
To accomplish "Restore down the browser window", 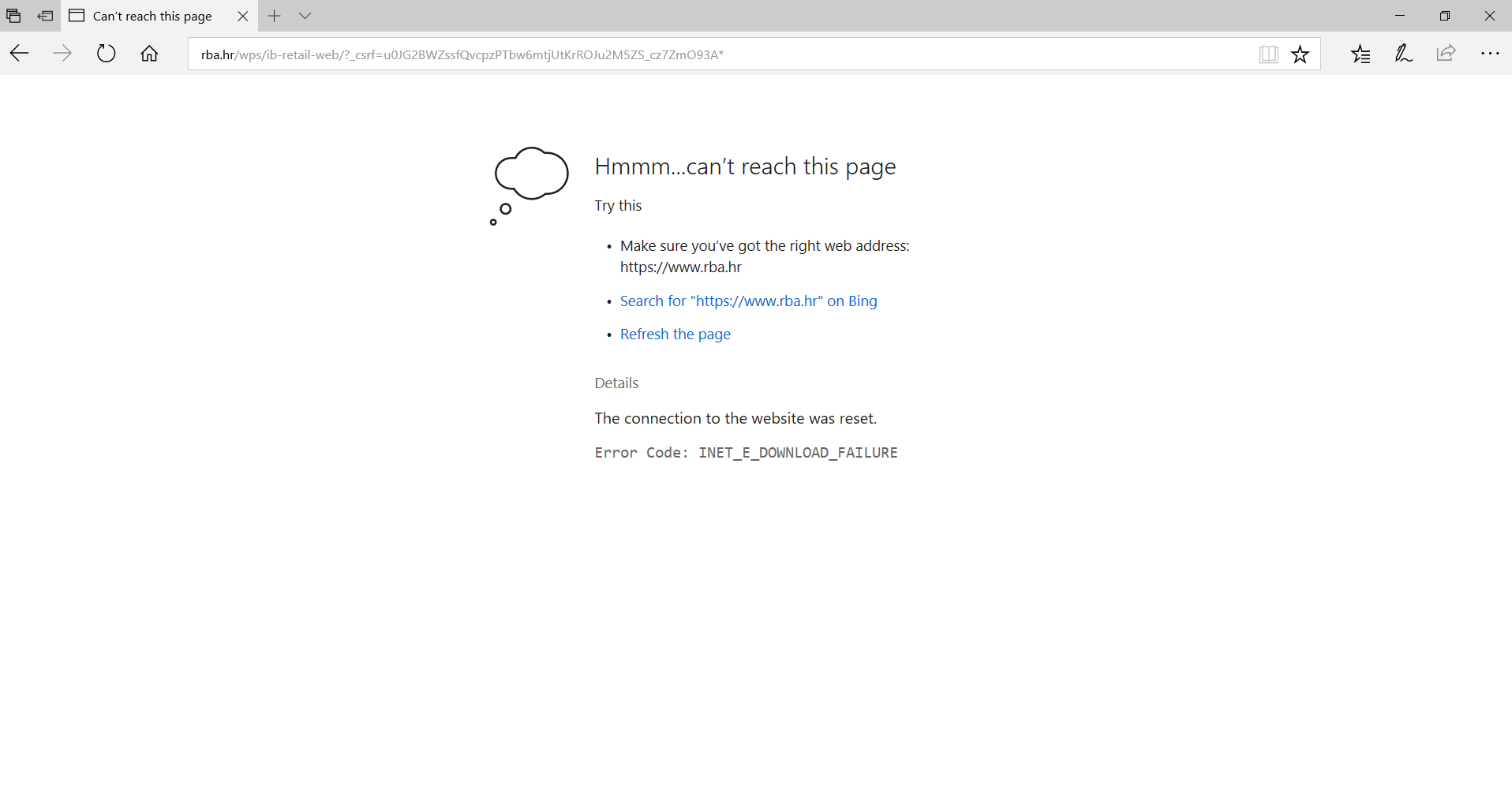I will pyautogui.click(x=1445, y=16).
